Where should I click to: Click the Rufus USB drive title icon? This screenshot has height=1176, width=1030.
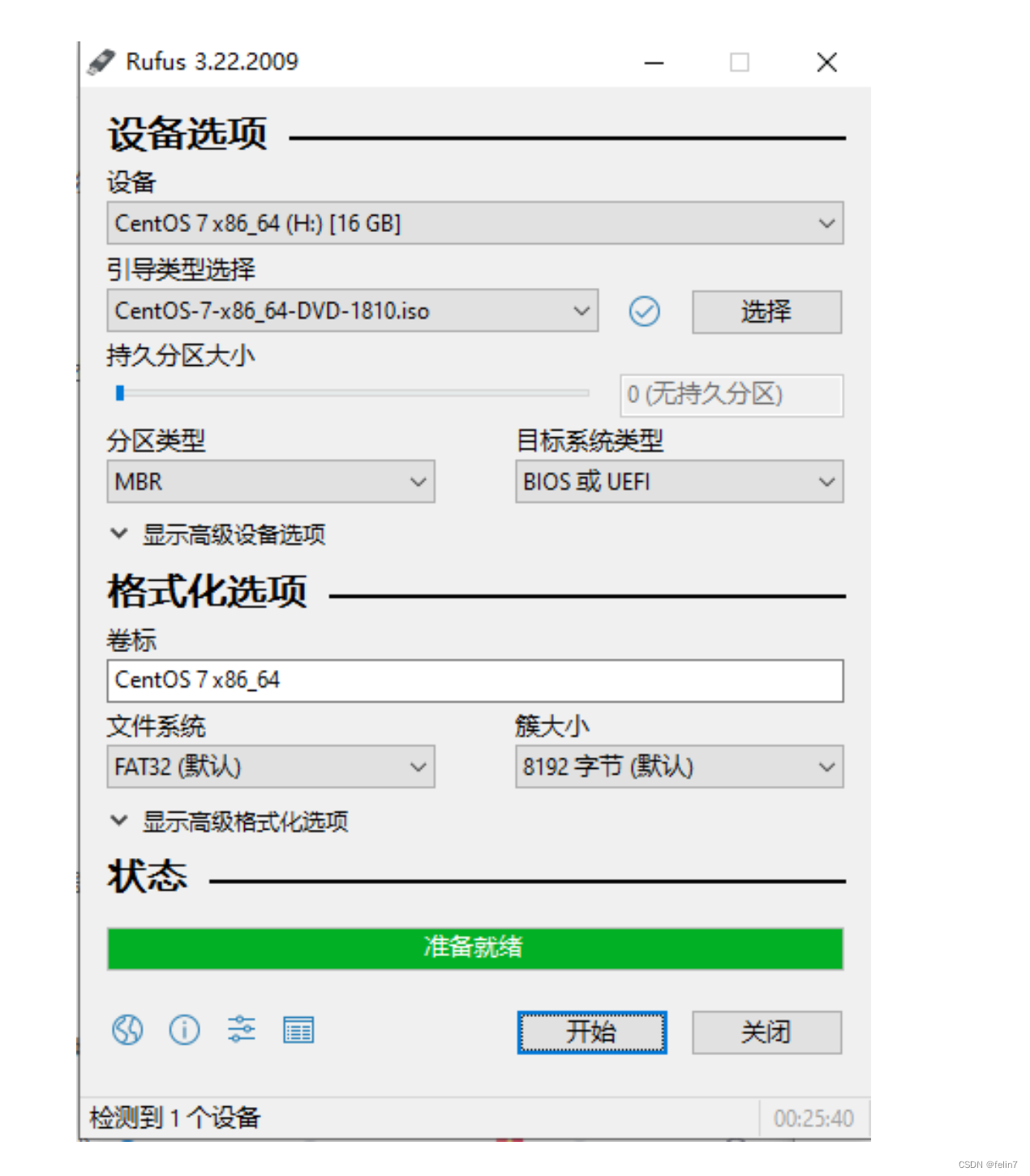(x=101, y=62)
